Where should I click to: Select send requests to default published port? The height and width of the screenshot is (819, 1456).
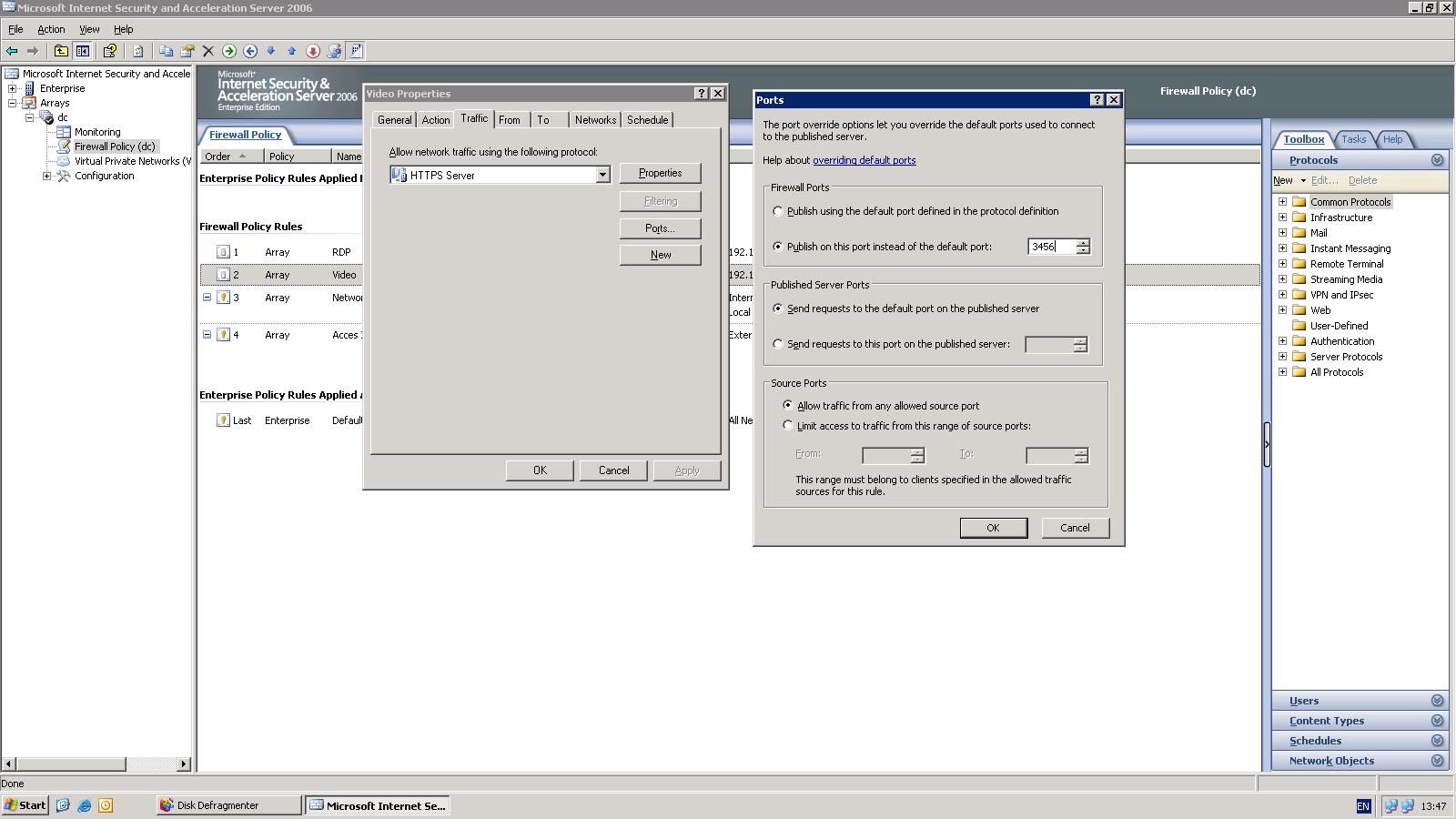coord(778,308)
